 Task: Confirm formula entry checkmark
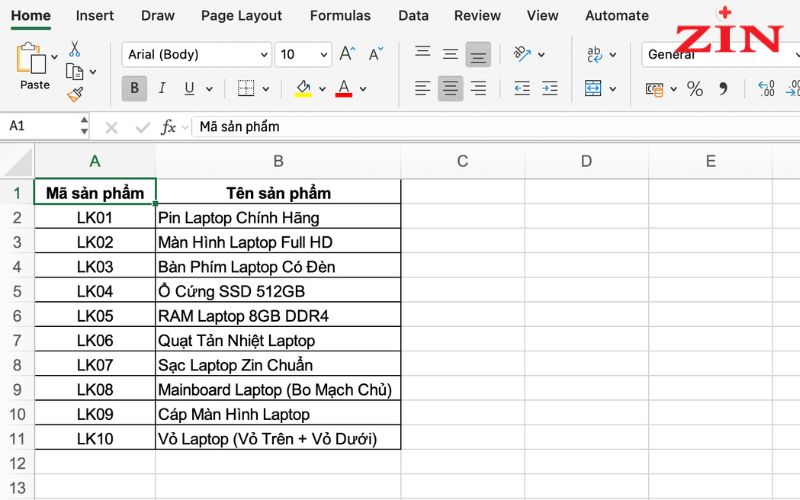142,127
